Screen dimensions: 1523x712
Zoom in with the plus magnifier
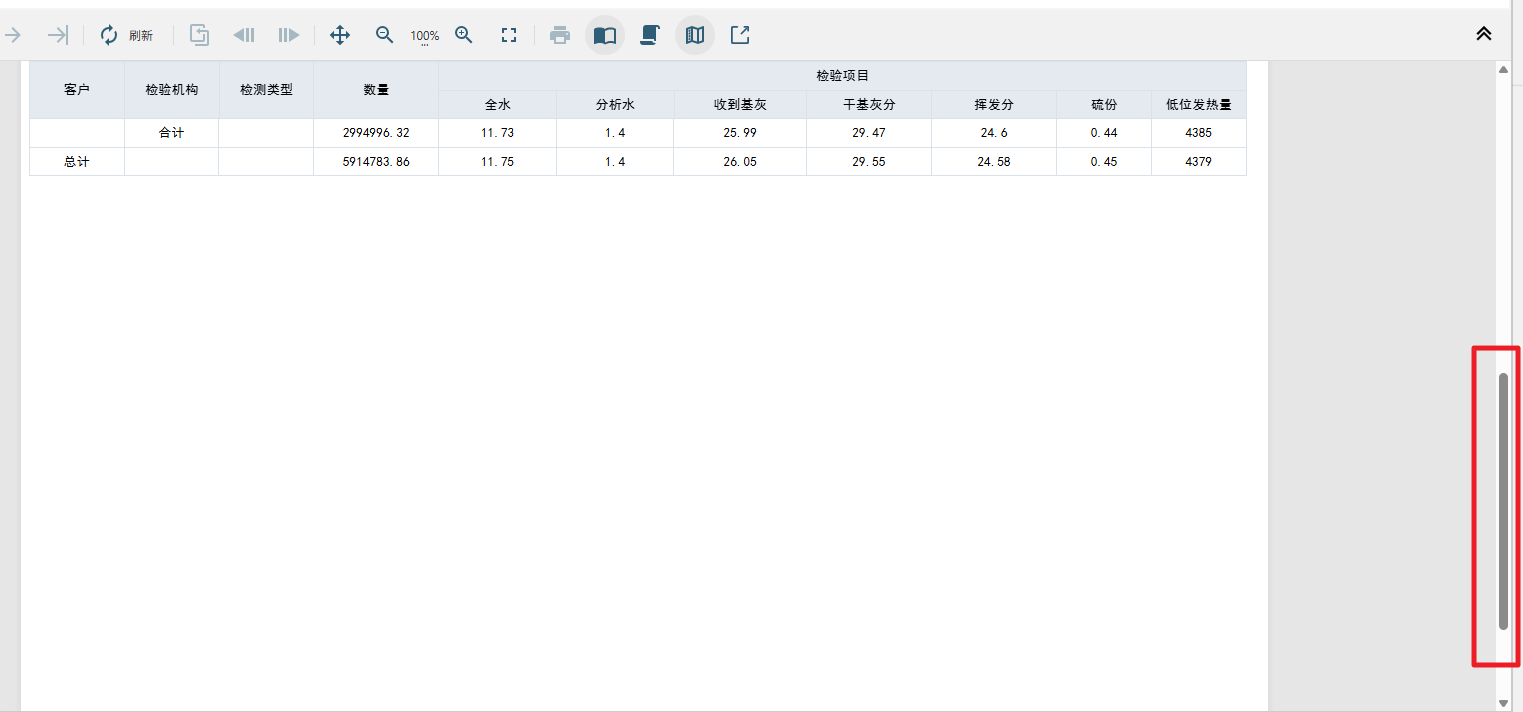(x=464, y=35)
